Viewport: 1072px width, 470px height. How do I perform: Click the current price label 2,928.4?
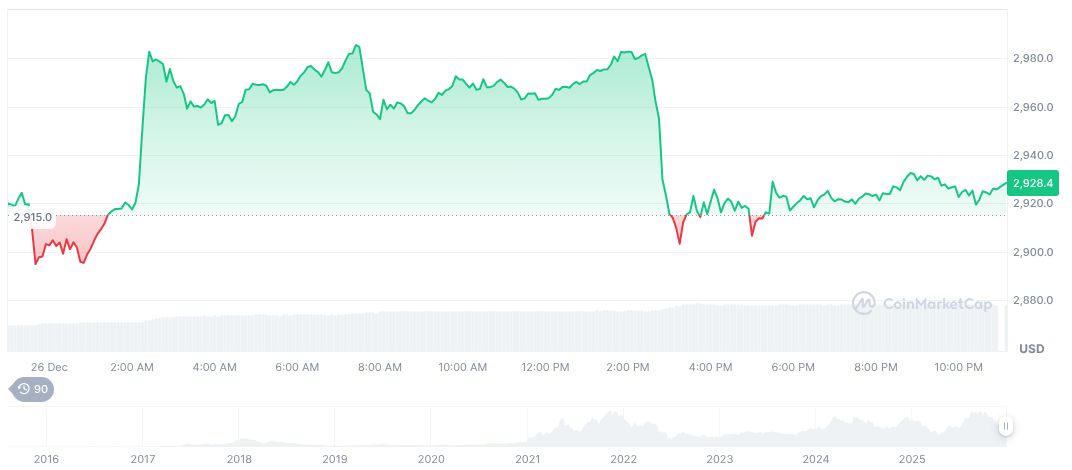tap(1031, 183)
